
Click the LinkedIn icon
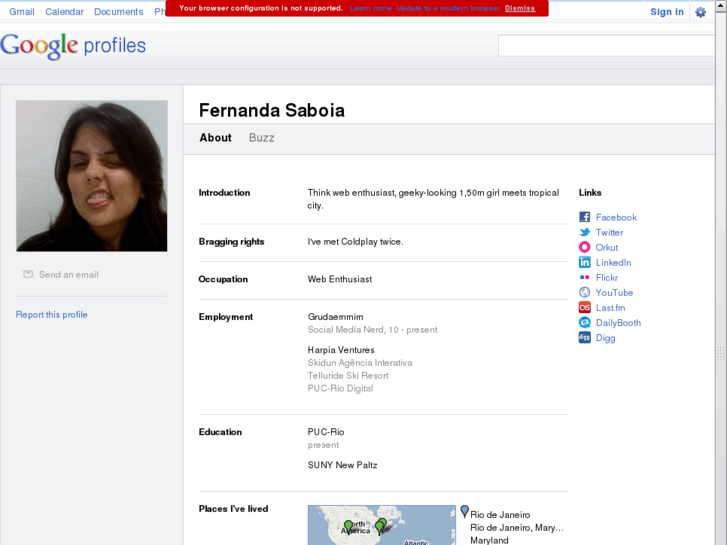(585, 262)
